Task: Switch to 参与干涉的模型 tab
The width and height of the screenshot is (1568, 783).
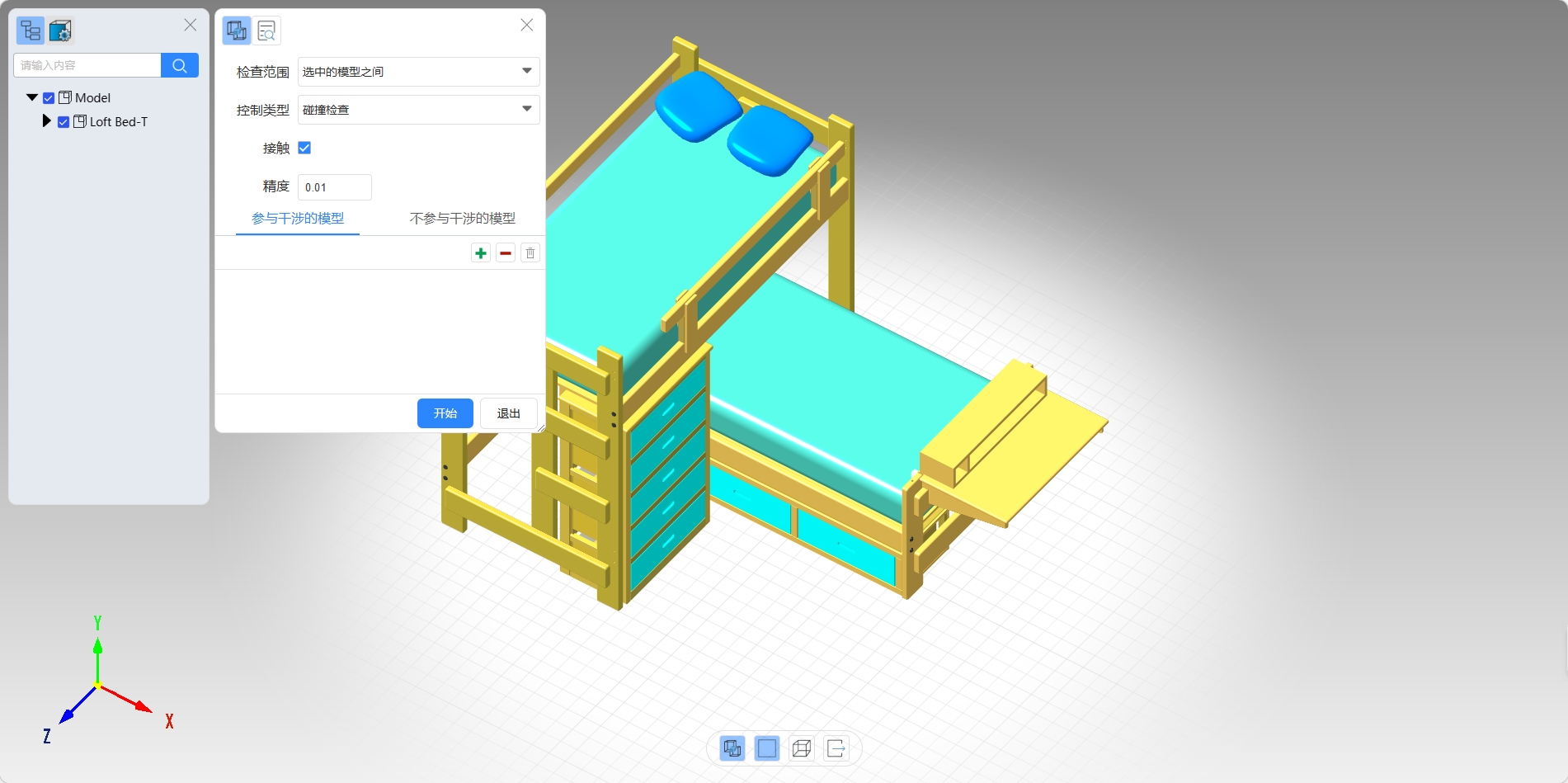Action: tap(298, 219)
